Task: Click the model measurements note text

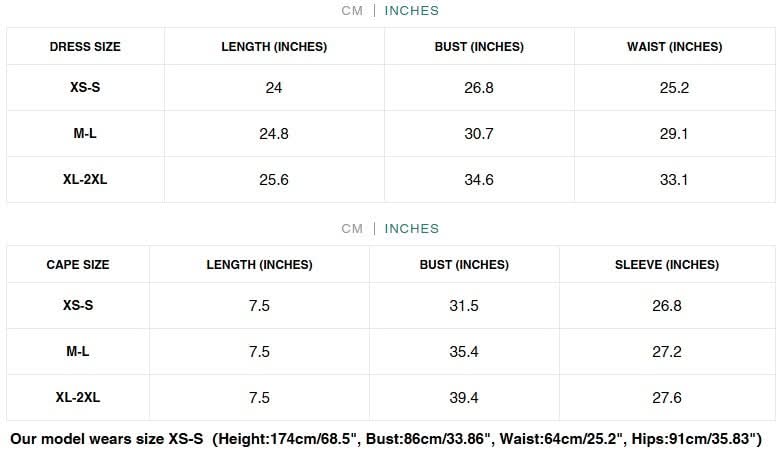Action: (386, 439)
